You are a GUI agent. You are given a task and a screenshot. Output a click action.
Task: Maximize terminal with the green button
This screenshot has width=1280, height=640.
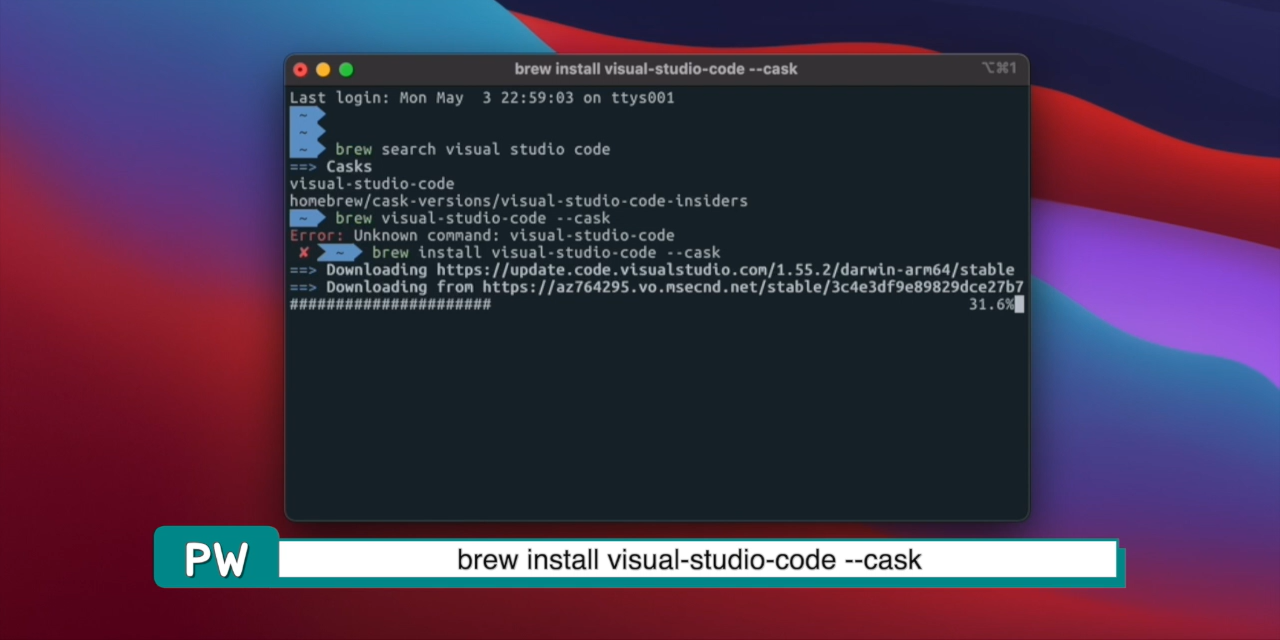coord(346,70)
